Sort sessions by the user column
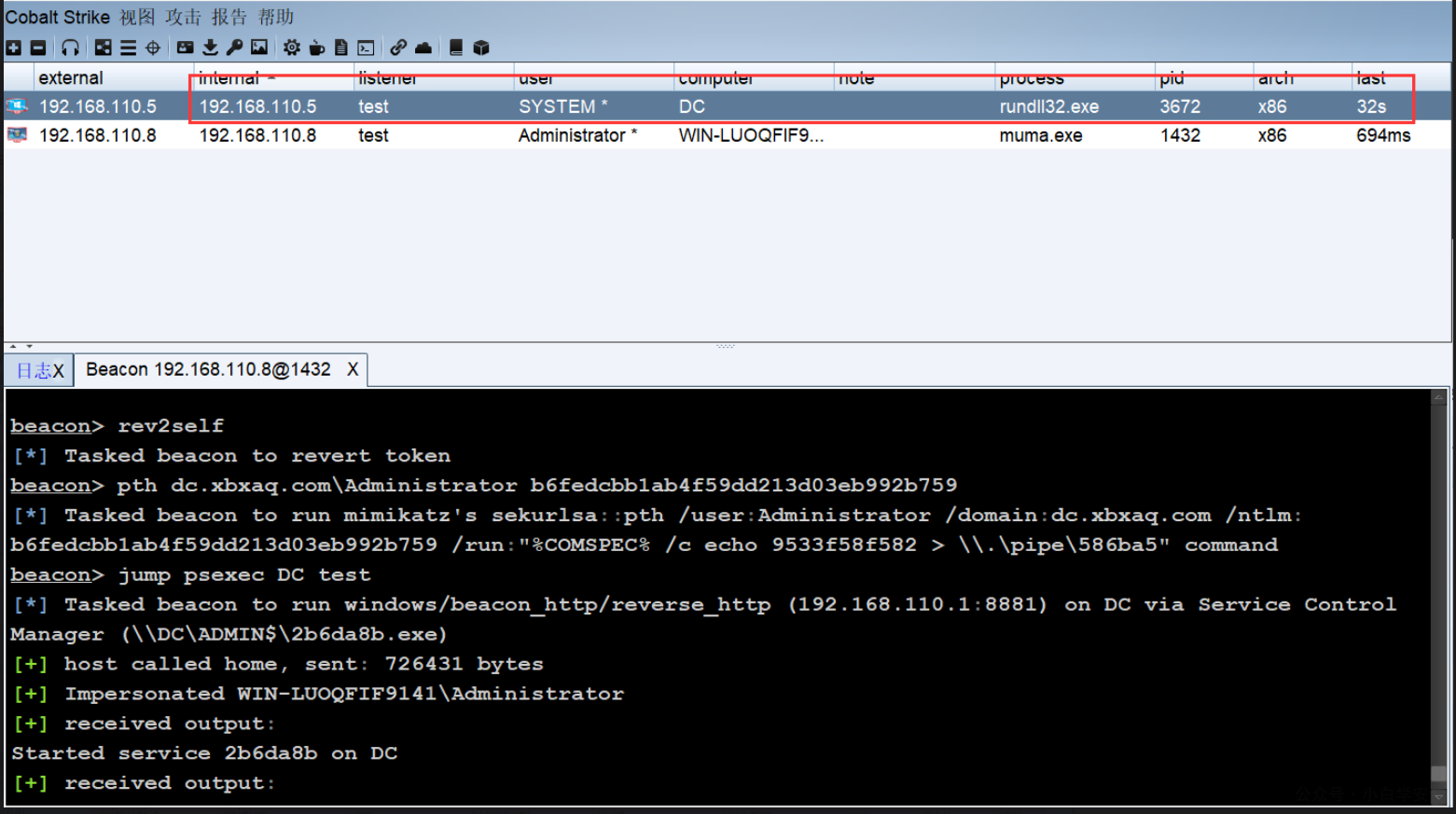 pyautogui.click(x=594, y=77)
